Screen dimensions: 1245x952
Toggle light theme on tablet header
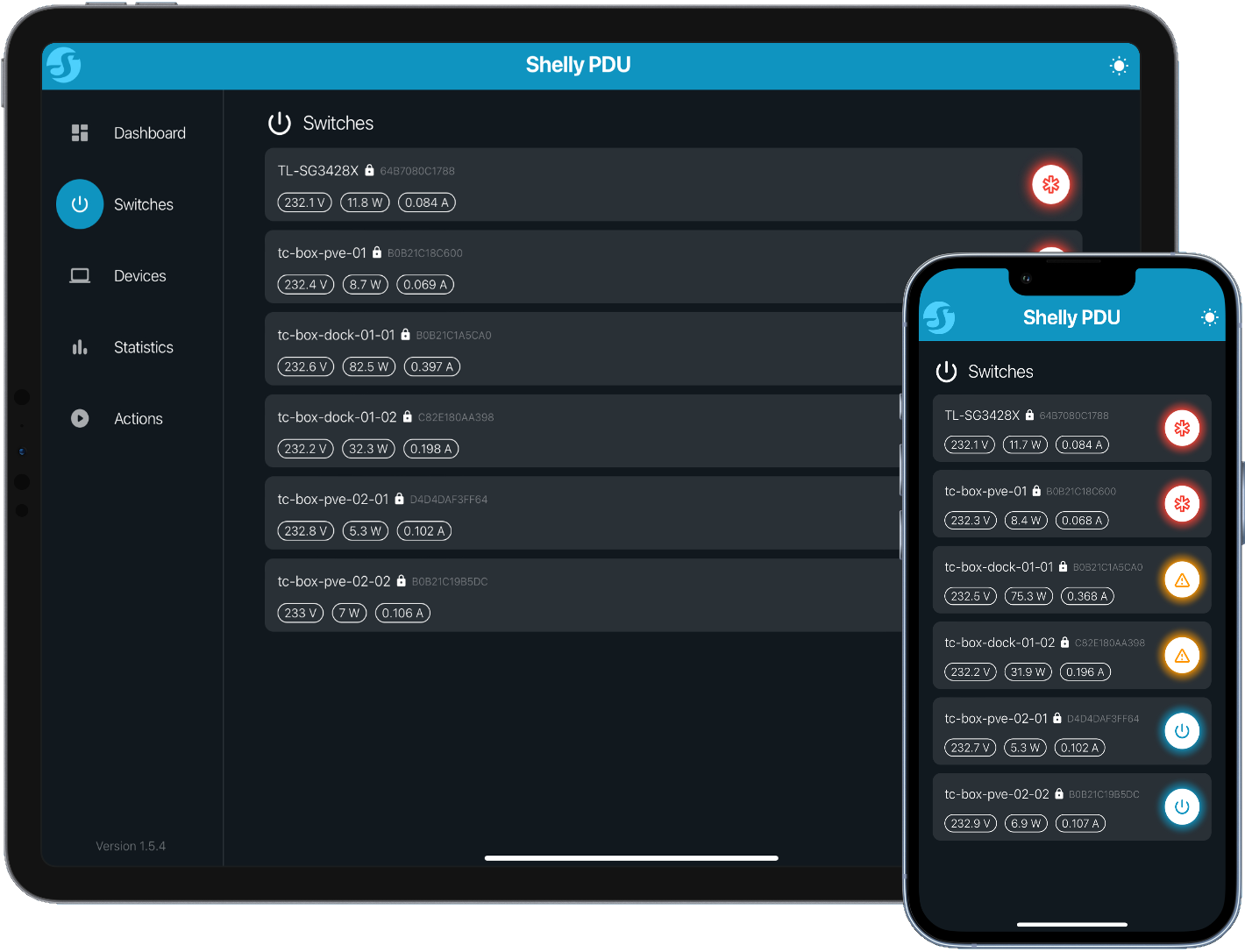point(1119,66)
